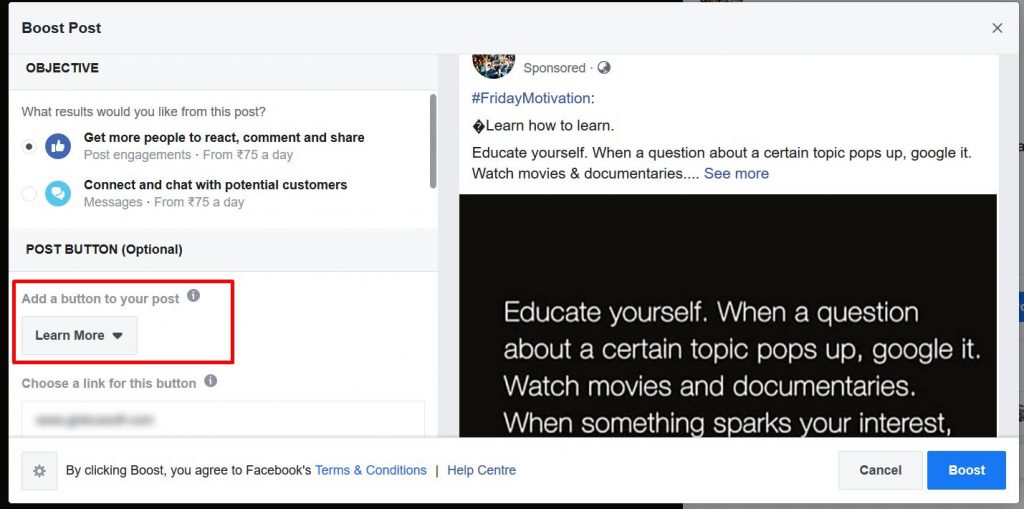The width and height of the screenshot is (1024, 509).
Task: Click info icon beside Add a button
Action: coord(193,296)
